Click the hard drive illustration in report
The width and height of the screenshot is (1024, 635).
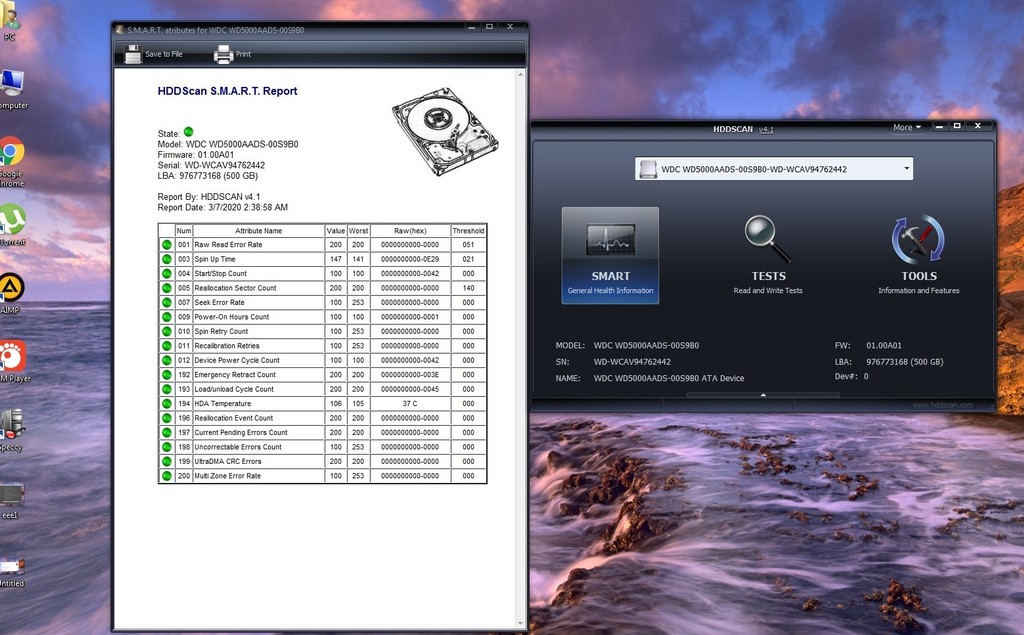[x=445, y=131]
